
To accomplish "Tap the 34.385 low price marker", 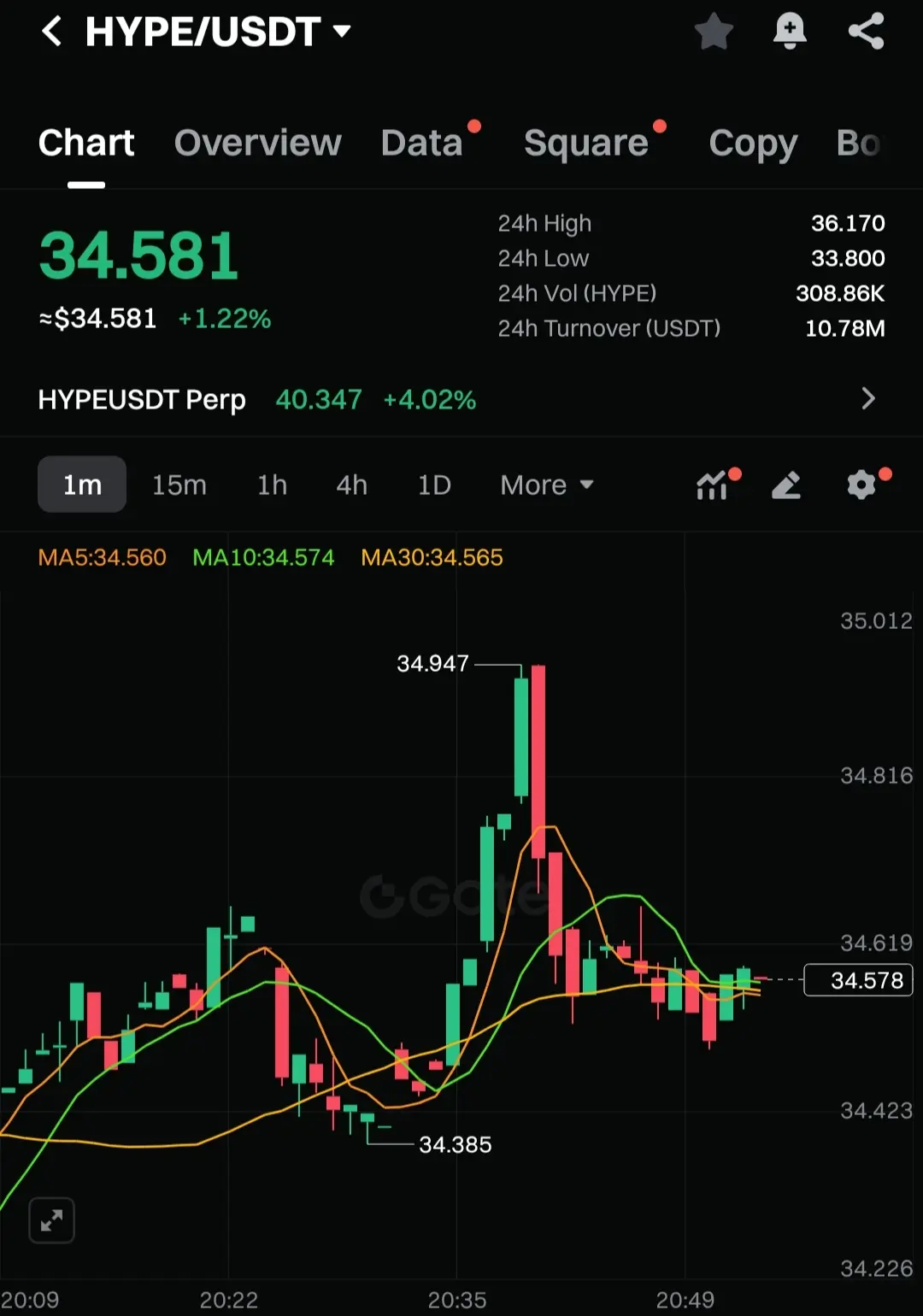I will point(456,1145).
